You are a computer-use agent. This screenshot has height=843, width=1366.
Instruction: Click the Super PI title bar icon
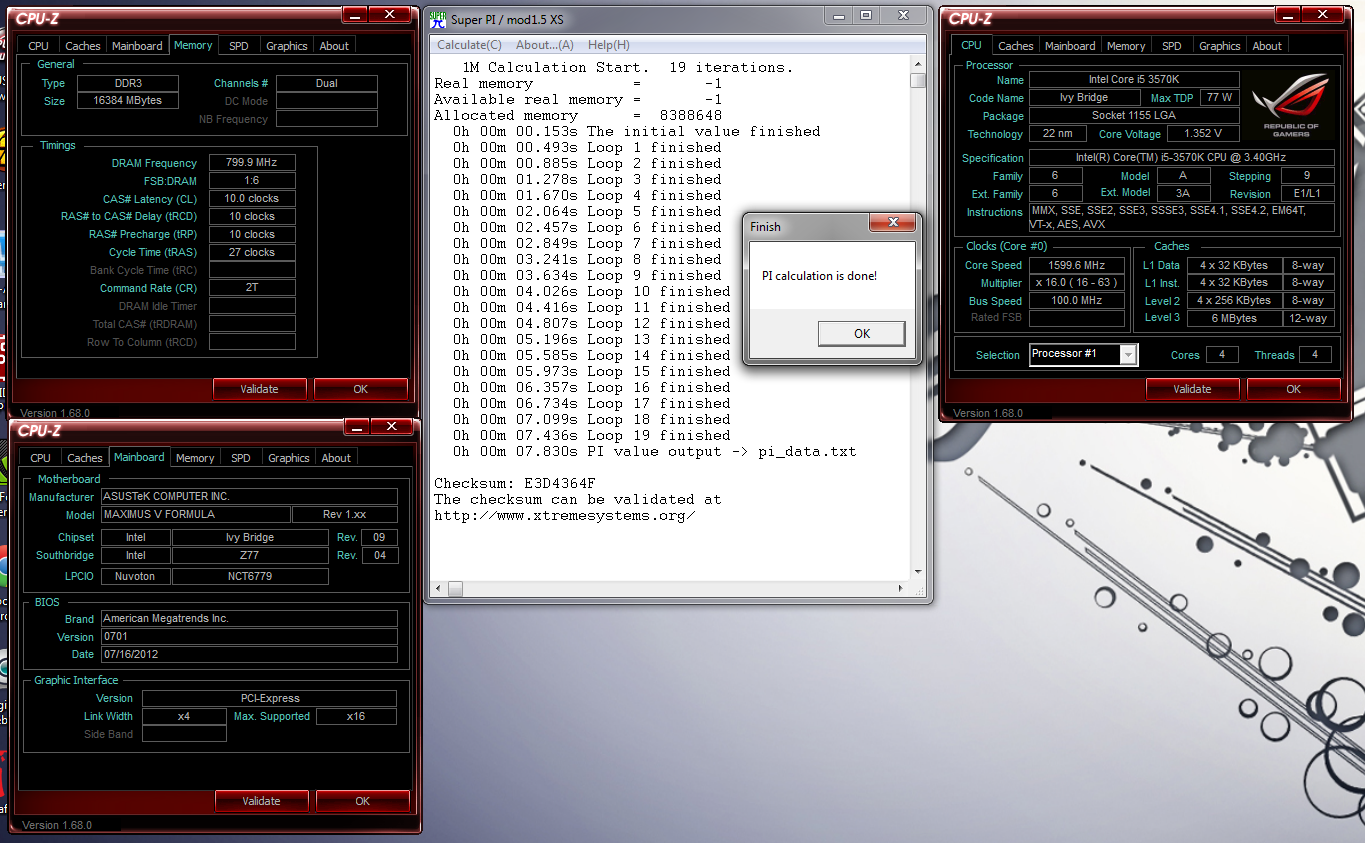(x=438, y=19)
